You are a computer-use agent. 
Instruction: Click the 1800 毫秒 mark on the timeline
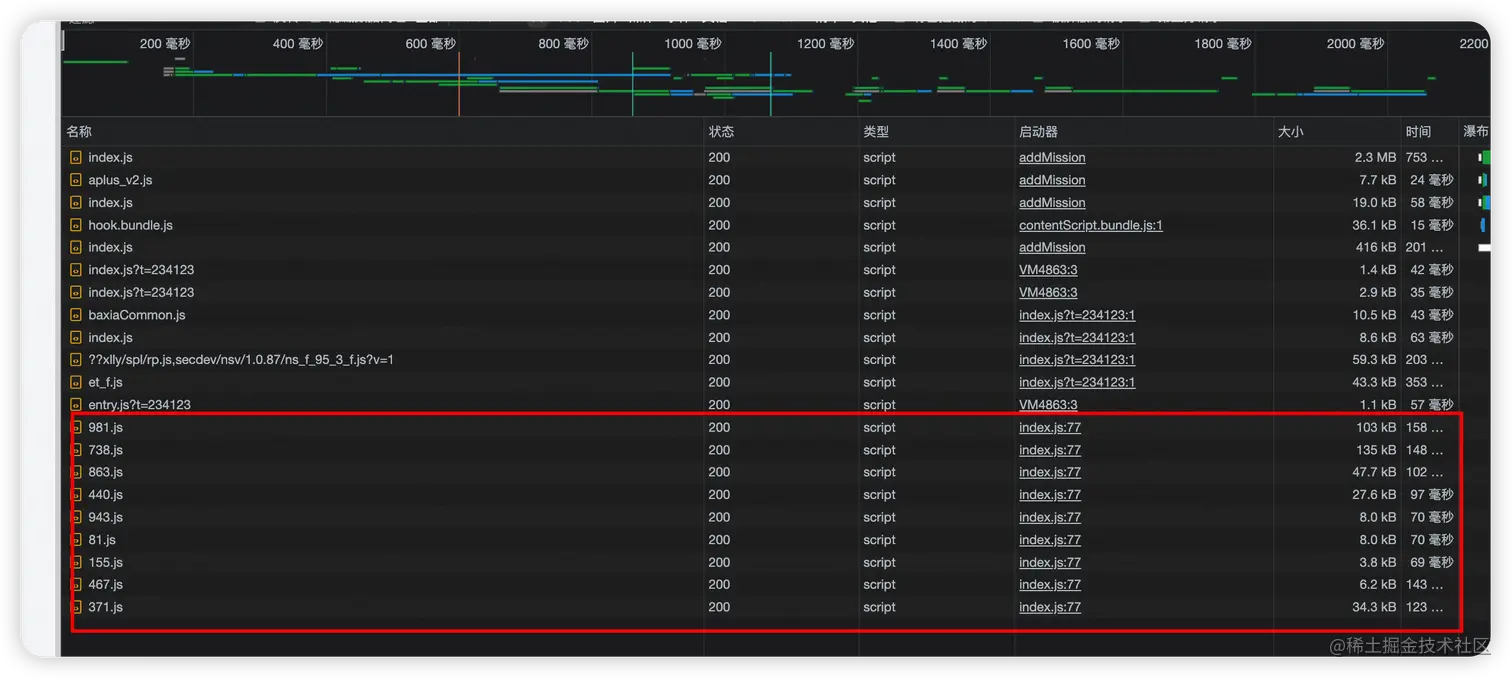[x=1223, y=44]
